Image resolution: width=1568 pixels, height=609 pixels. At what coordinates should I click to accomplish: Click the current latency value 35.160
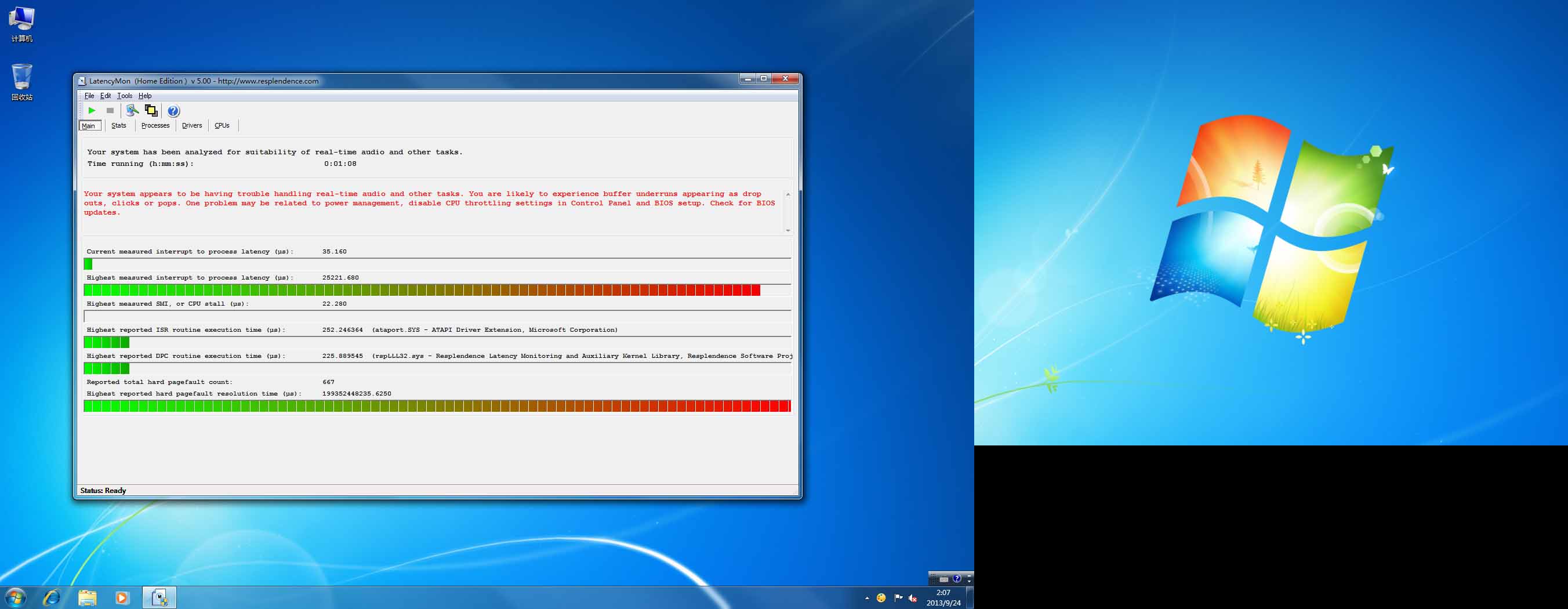click(x=334, y=252)
